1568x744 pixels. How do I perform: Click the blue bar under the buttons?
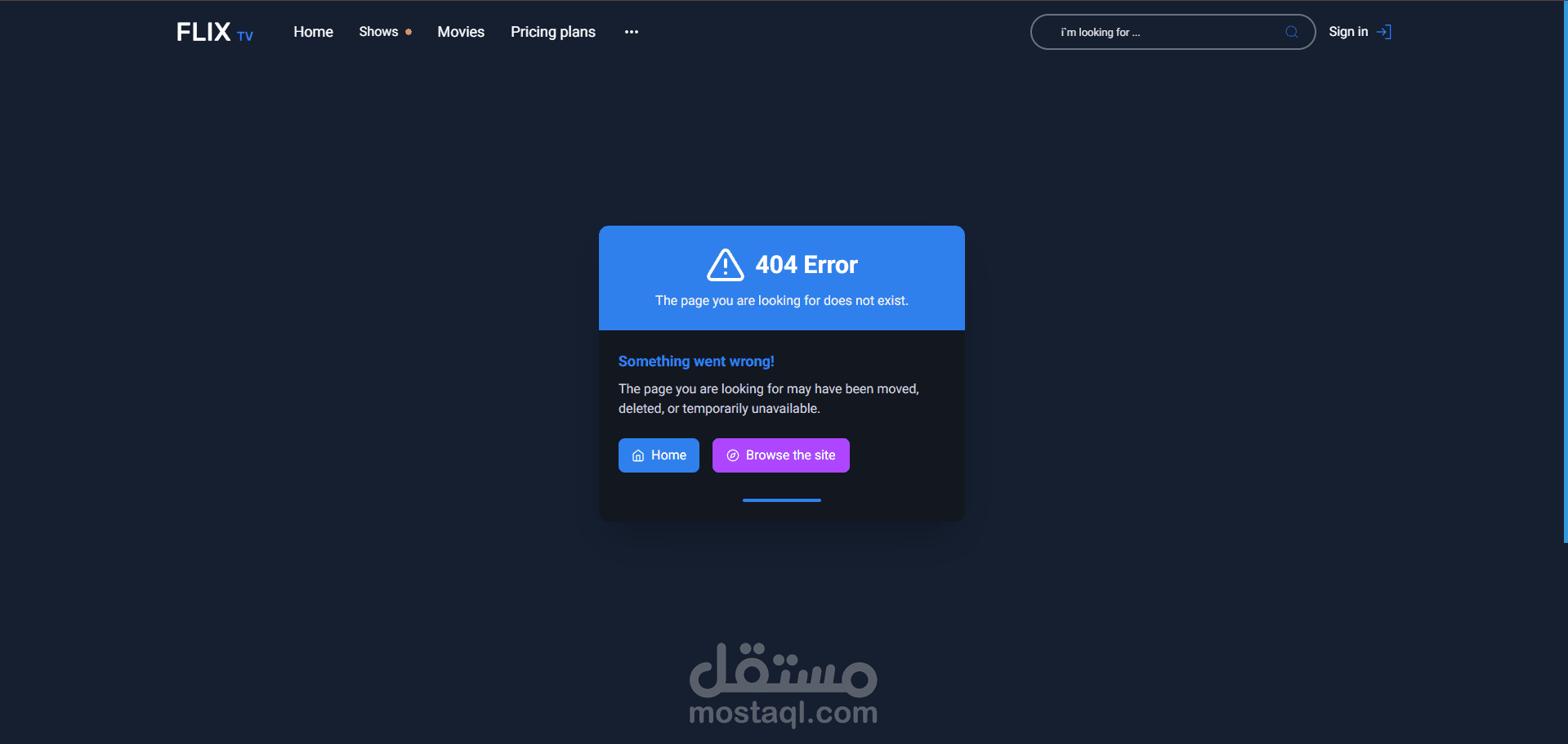[x=782, y=500]
